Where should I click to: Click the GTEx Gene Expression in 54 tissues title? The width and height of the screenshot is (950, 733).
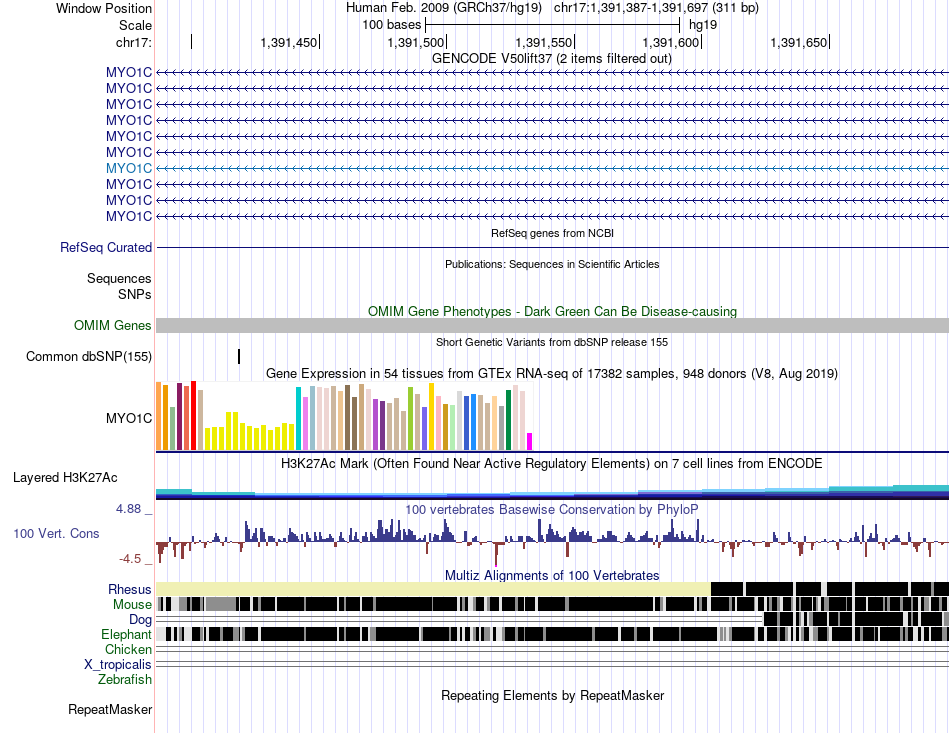point(552,374)
